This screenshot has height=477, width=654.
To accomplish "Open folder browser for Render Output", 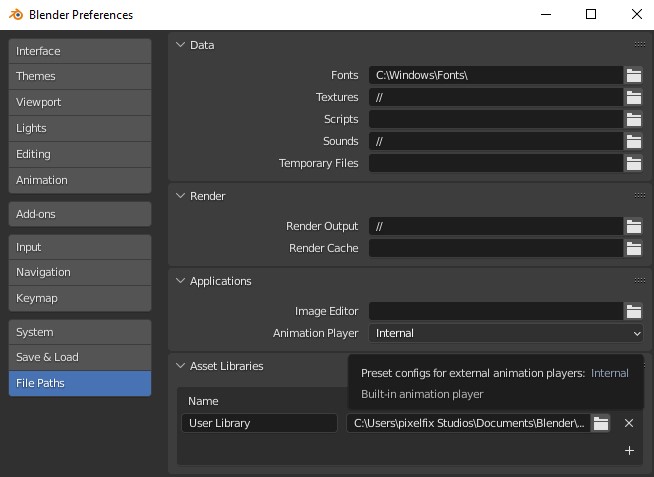I will pos(633,226).
